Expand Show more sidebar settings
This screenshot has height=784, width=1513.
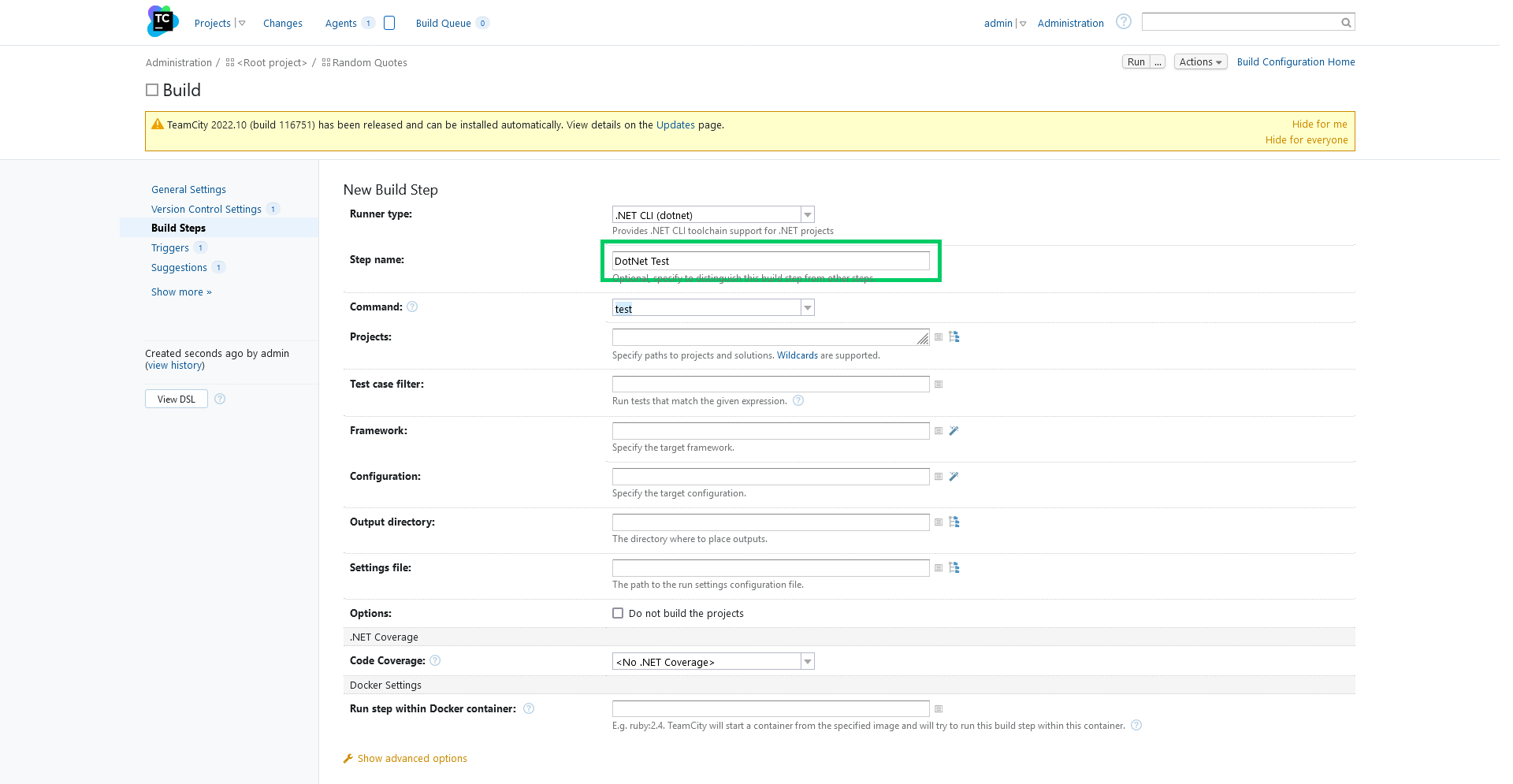pos(181,292)
